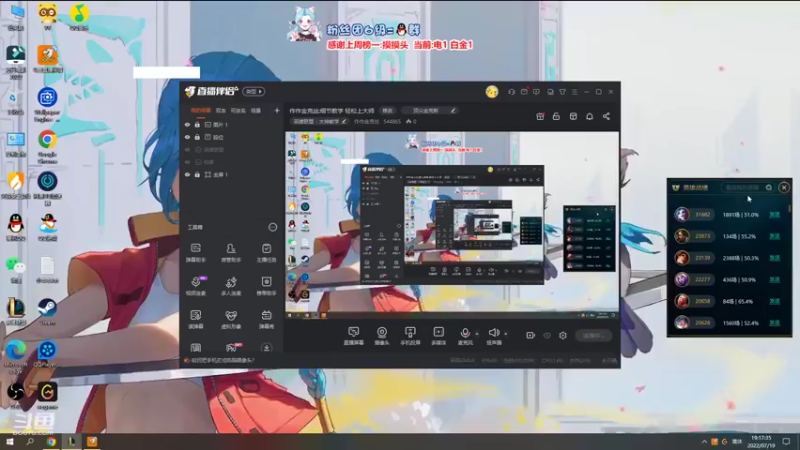This screenshot has height=450, width=800.
Task: Click 发送 link for hero with 65.4% winrate
Action: point(774,301)
